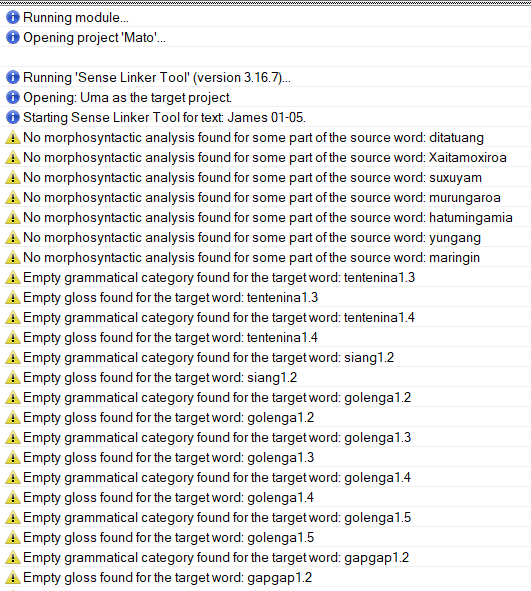
Task: Select 'Running Sense Linker Tool (version 3.16.7)' text
Action: click(x=157, y=77)
